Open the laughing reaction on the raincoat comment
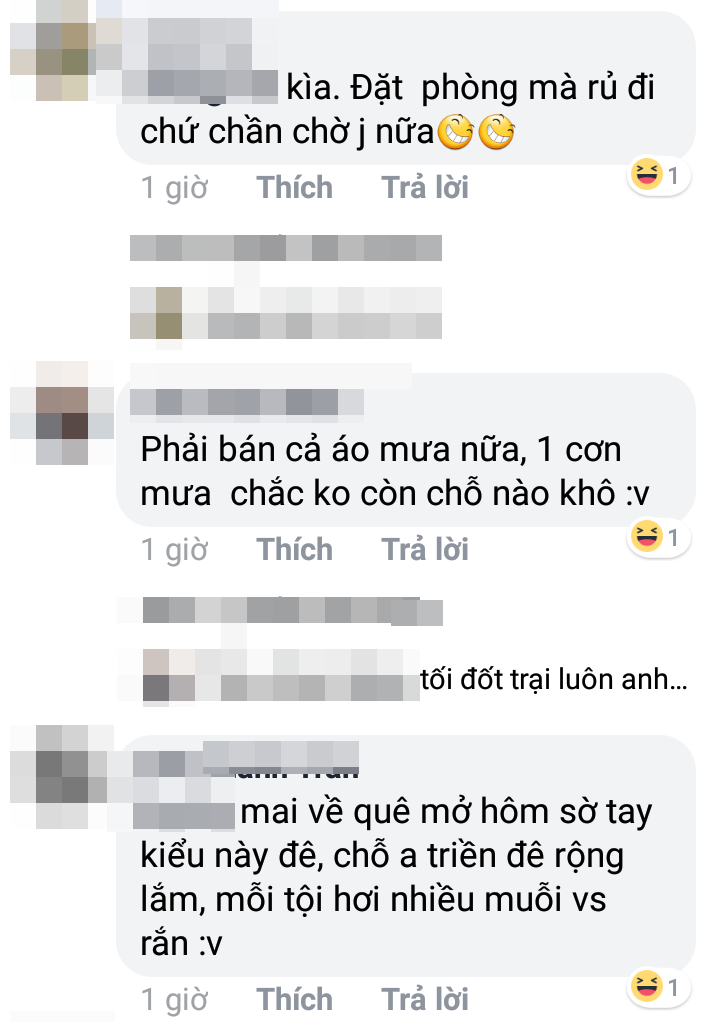720x1022 pixels. tap(658, 537)
